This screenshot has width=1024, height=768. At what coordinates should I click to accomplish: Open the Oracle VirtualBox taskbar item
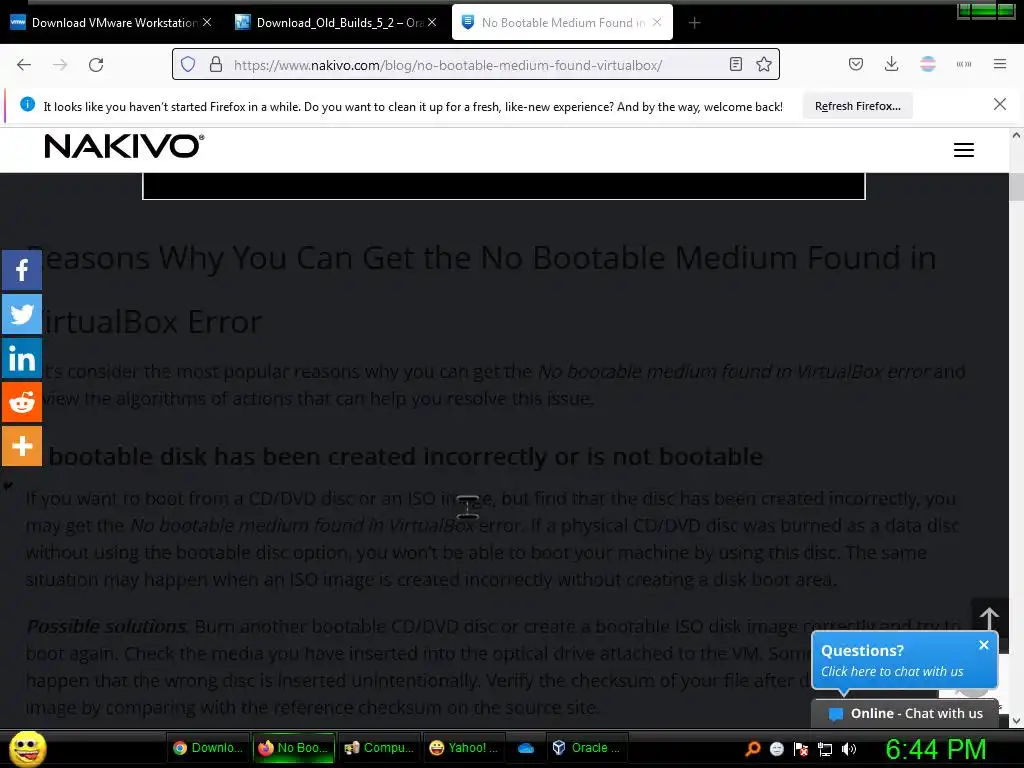coord(586,748)
